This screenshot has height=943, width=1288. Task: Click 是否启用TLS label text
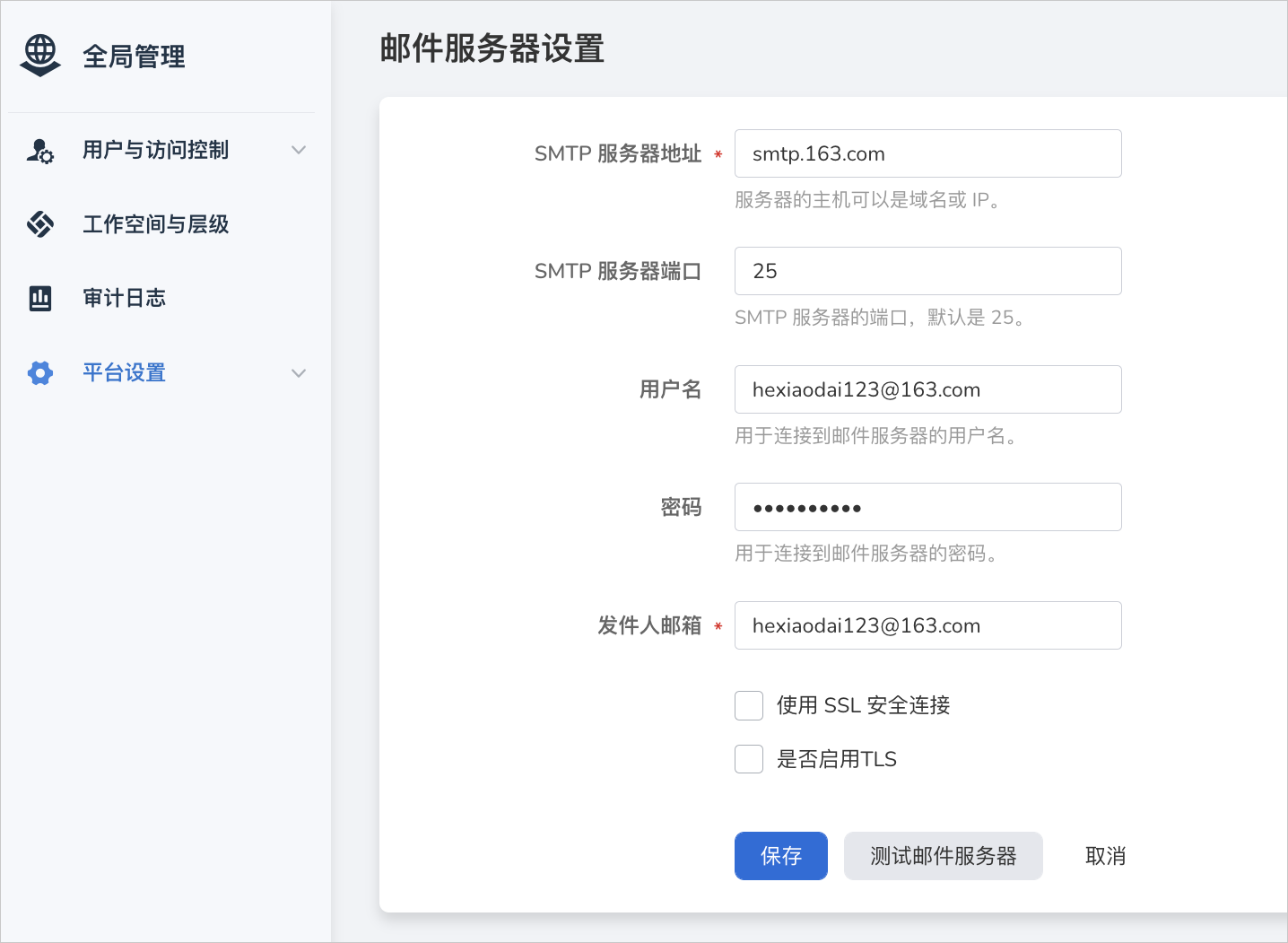tap(837, 759)
